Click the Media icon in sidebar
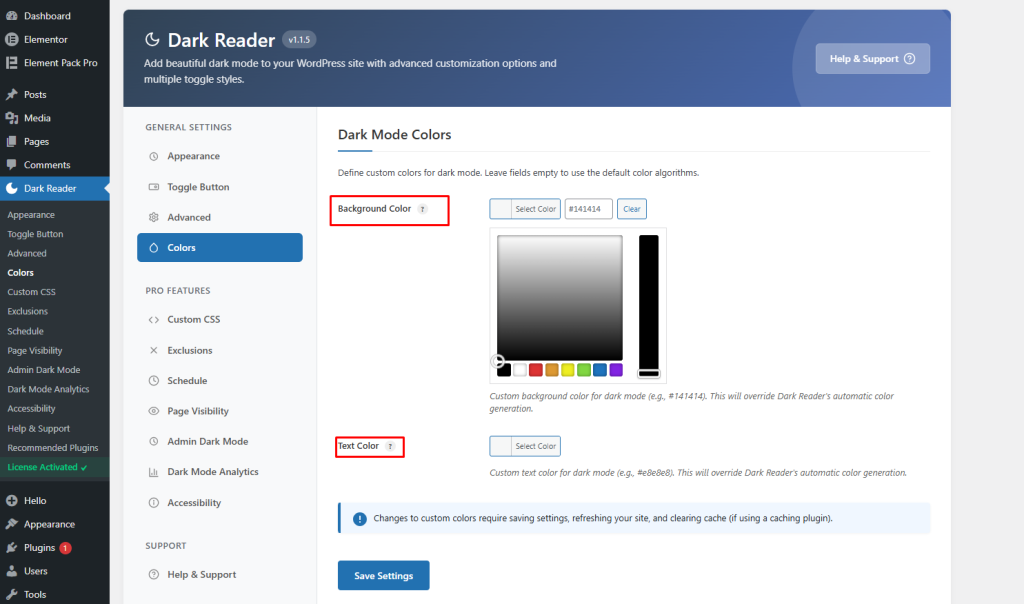The width and height of the screenshot is (1024, 604). [12, 118]
